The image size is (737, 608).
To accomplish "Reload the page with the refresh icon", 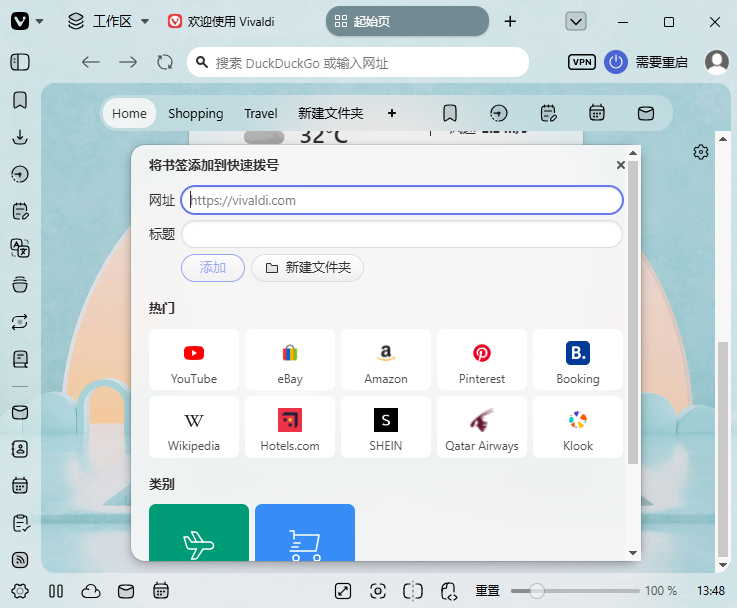I will click(165, 62).
